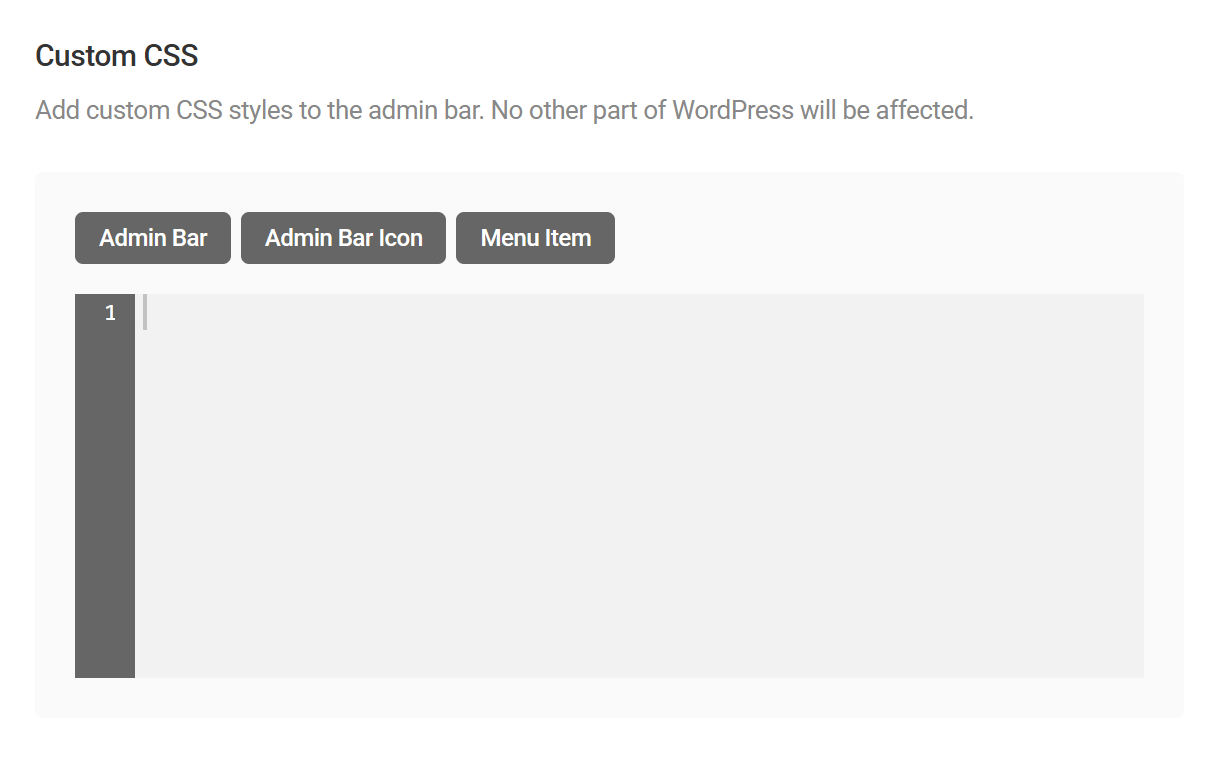The height and width of the screenshot is (761, 1220).
Task: Click the admin bar description text
Action: point(504,109)
